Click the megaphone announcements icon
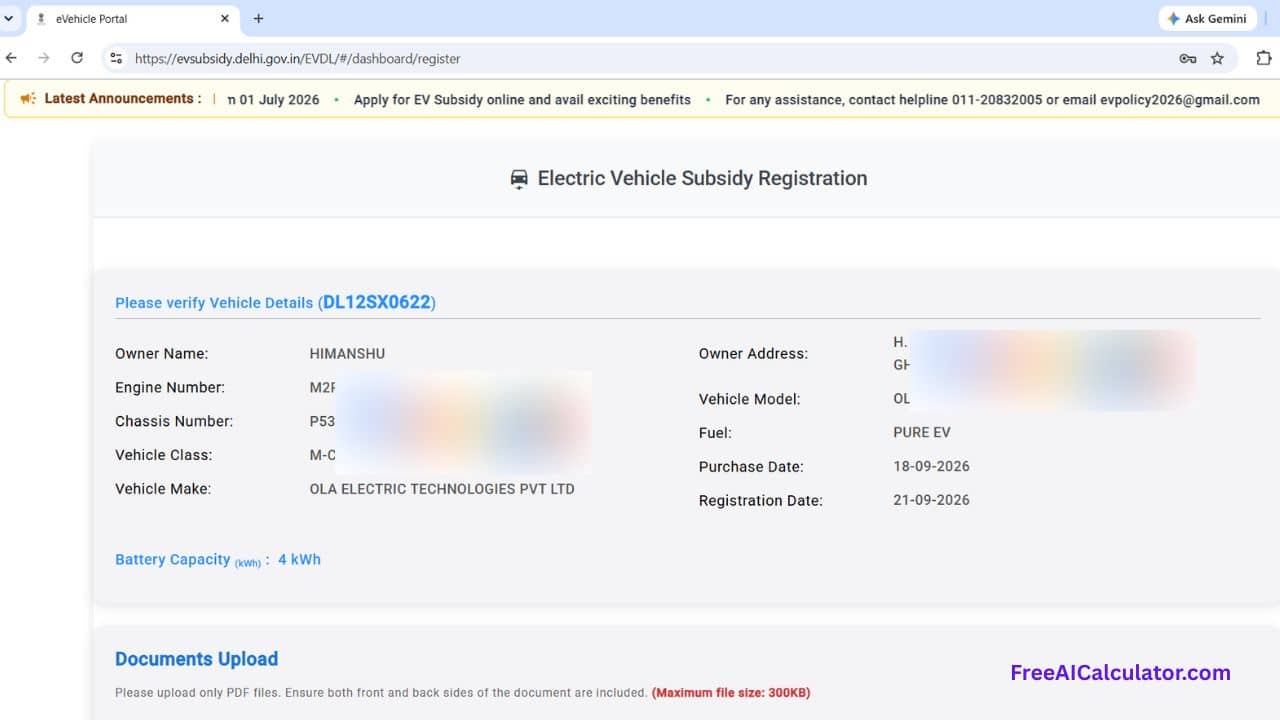Screen dimensions: 1280x720 (x=28, y=99)
